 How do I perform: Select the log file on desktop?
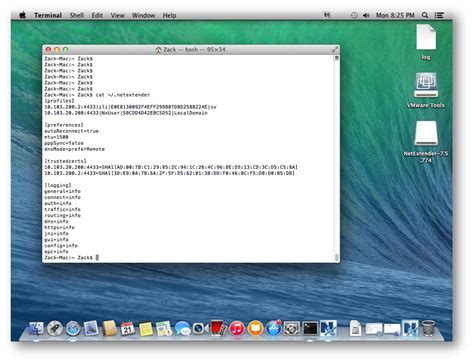click(426, 42)
